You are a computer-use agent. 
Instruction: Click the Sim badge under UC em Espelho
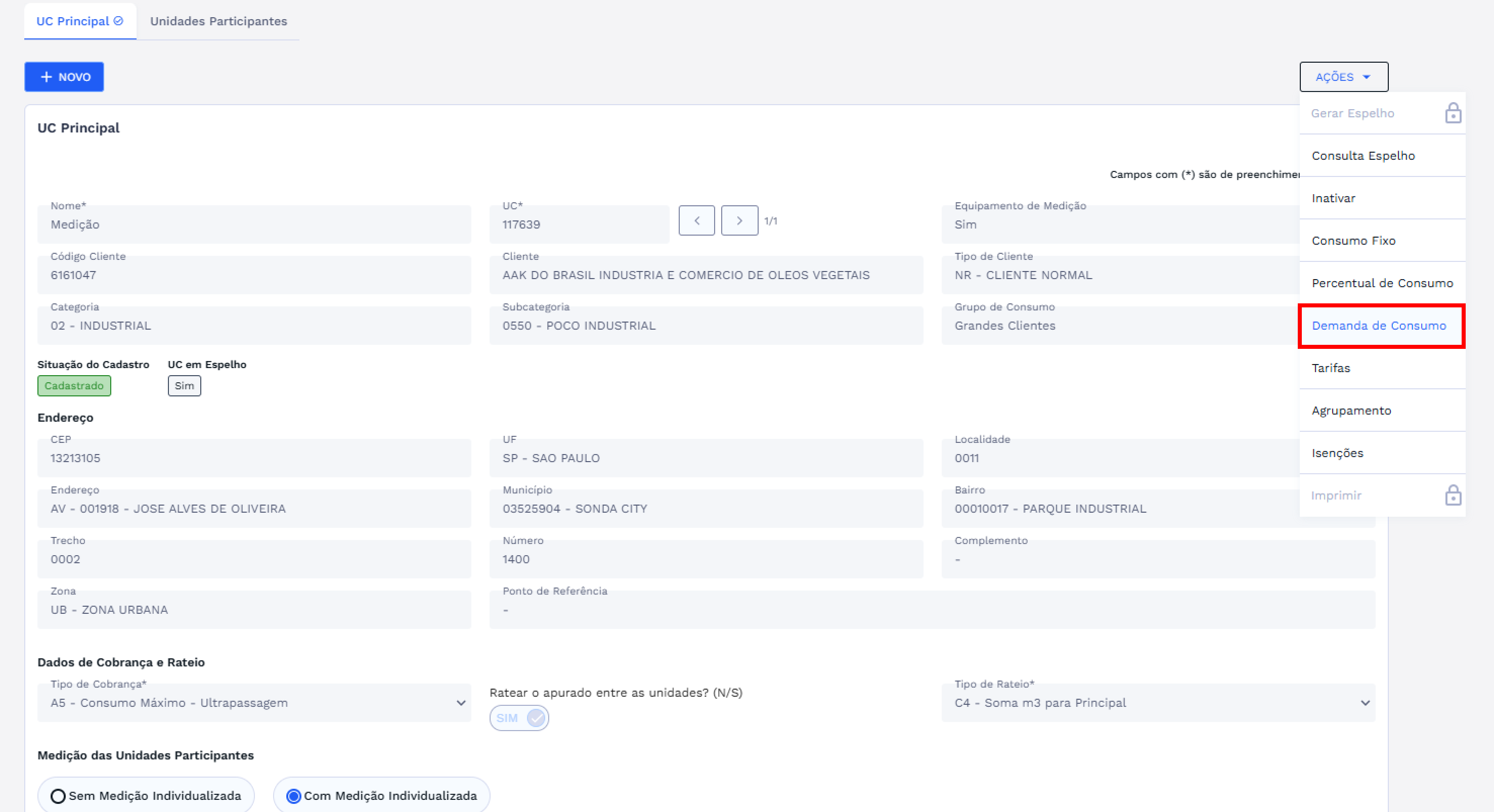(x=184, y=386)
